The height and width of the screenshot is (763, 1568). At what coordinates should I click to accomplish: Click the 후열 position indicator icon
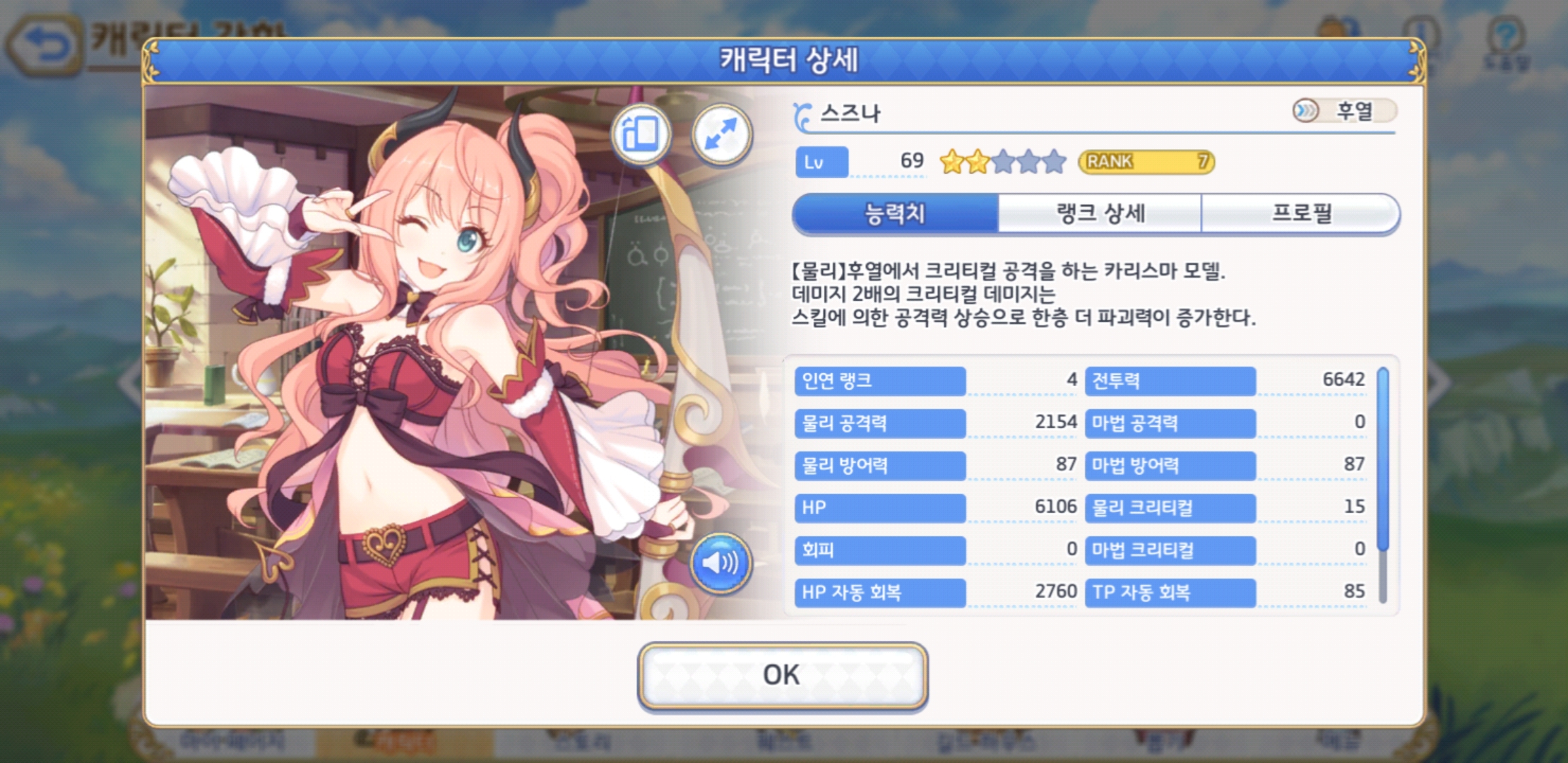point(1305,111)
